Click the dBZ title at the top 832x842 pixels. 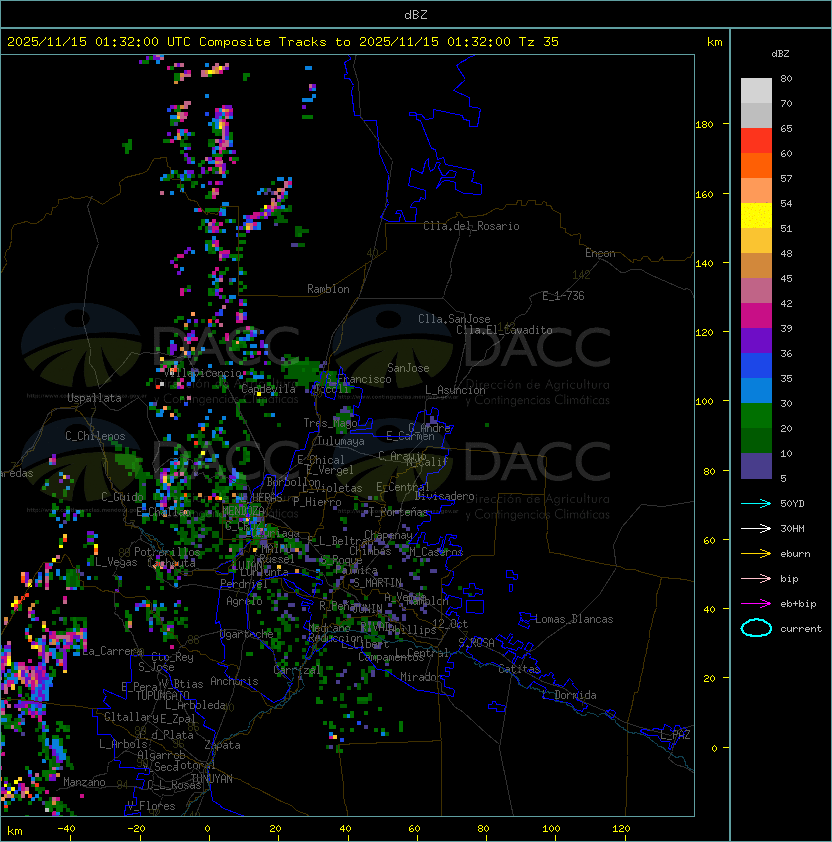pos(416,14)
